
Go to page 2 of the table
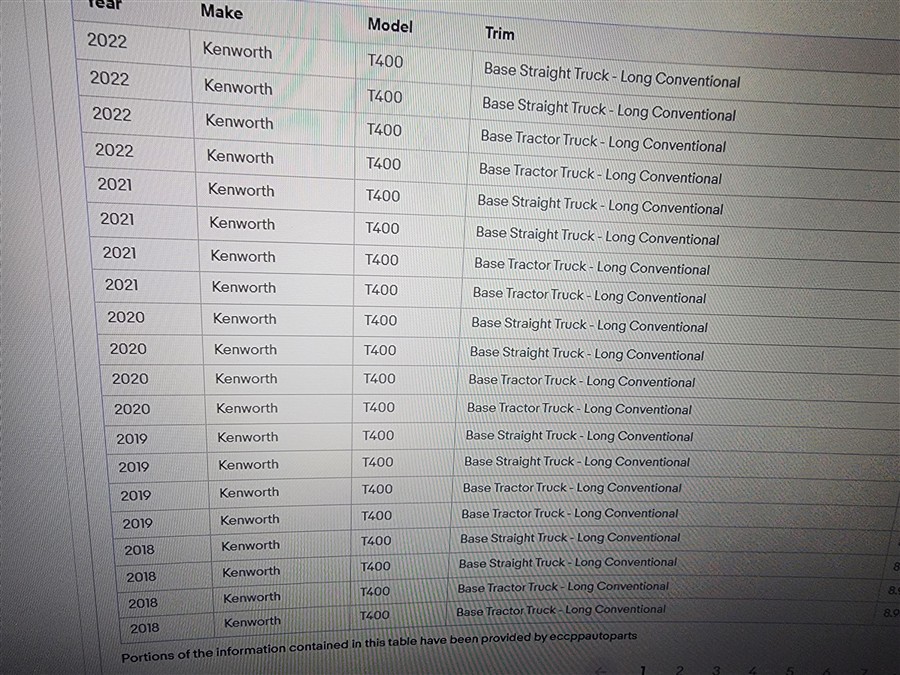tap(679, 670)
